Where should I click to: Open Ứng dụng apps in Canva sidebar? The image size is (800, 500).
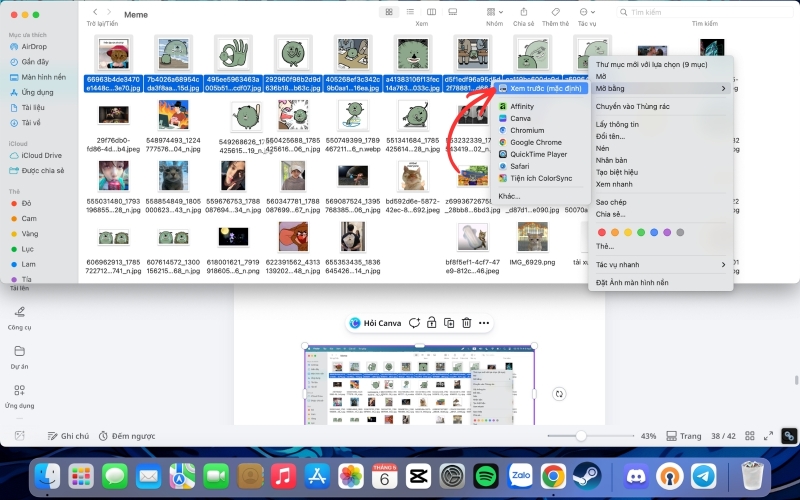pos(19,396)
